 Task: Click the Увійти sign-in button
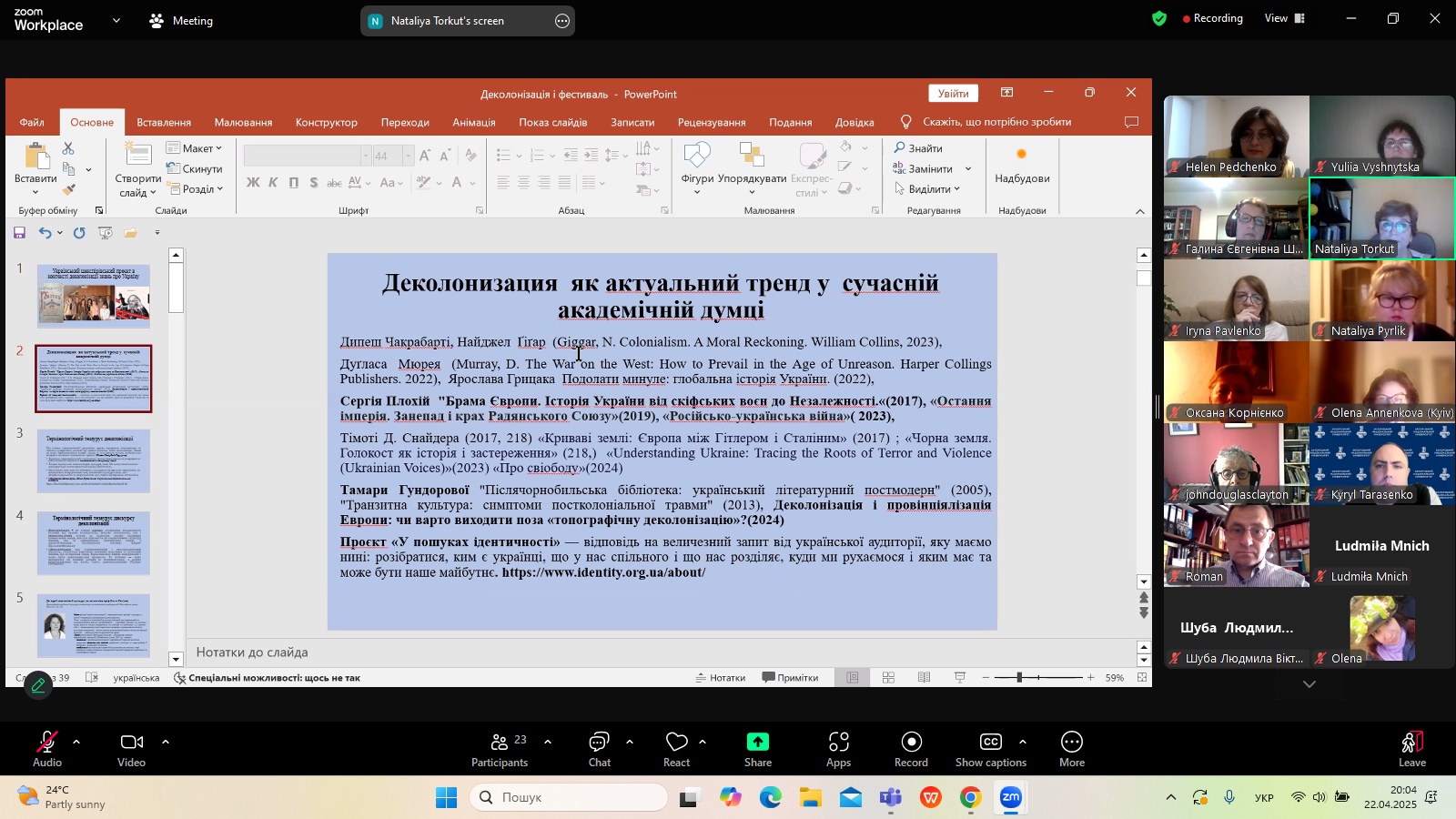point(953,94)
